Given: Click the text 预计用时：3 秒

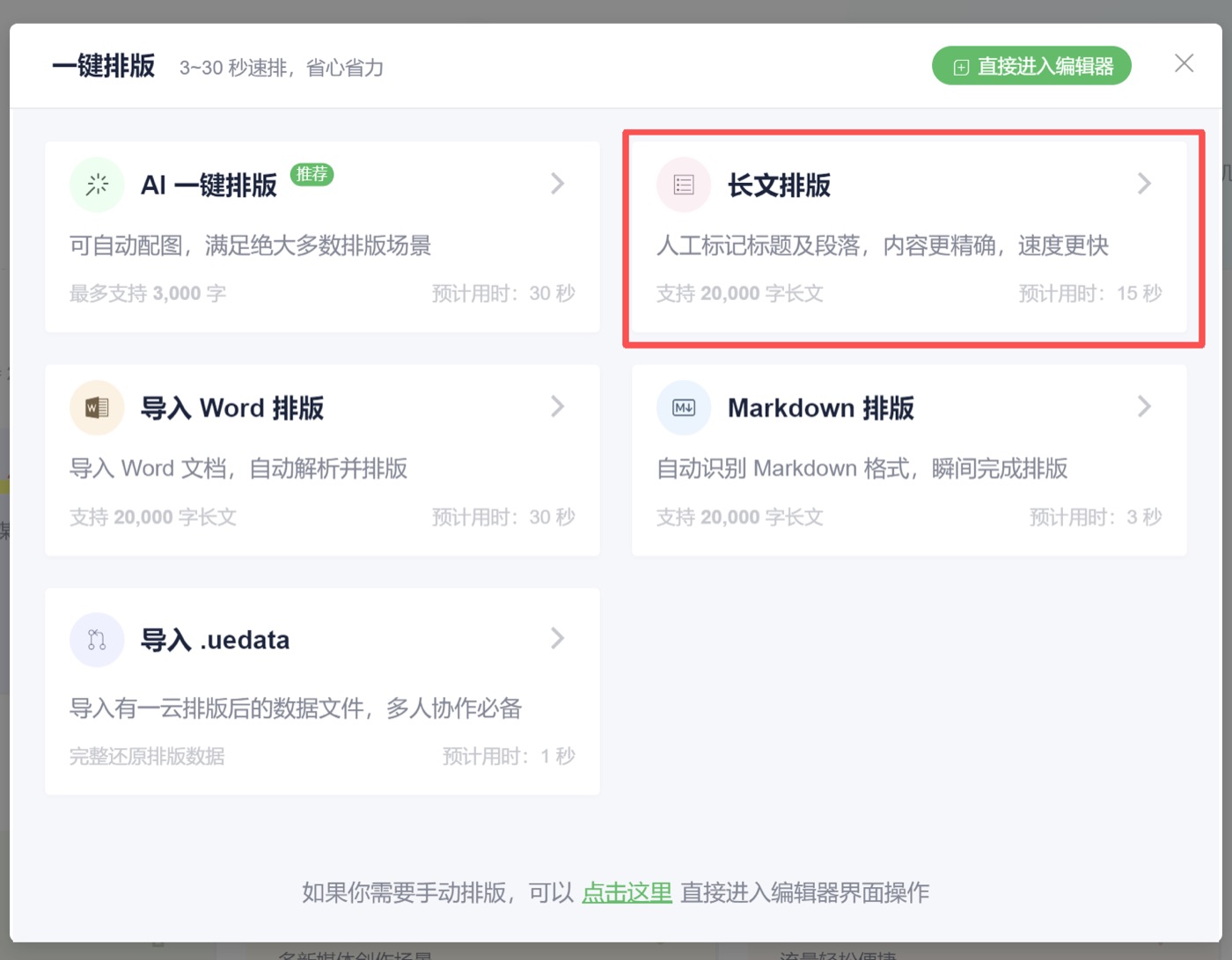Looking at the screenshot, I should 1096,517.
